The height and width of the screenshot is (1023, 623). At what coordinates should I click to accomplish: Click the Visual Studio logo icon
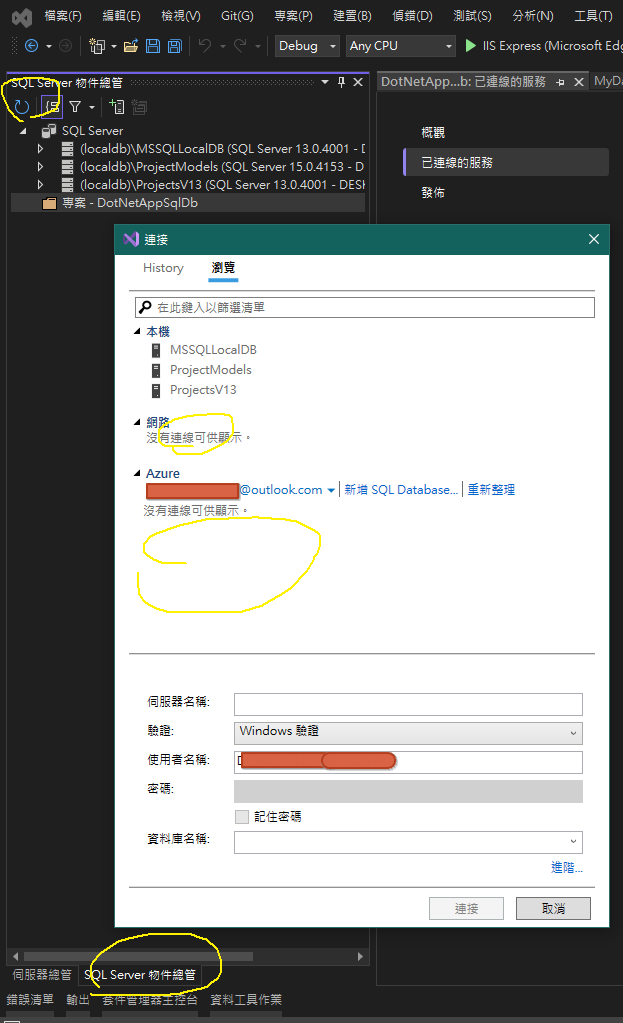22,18
